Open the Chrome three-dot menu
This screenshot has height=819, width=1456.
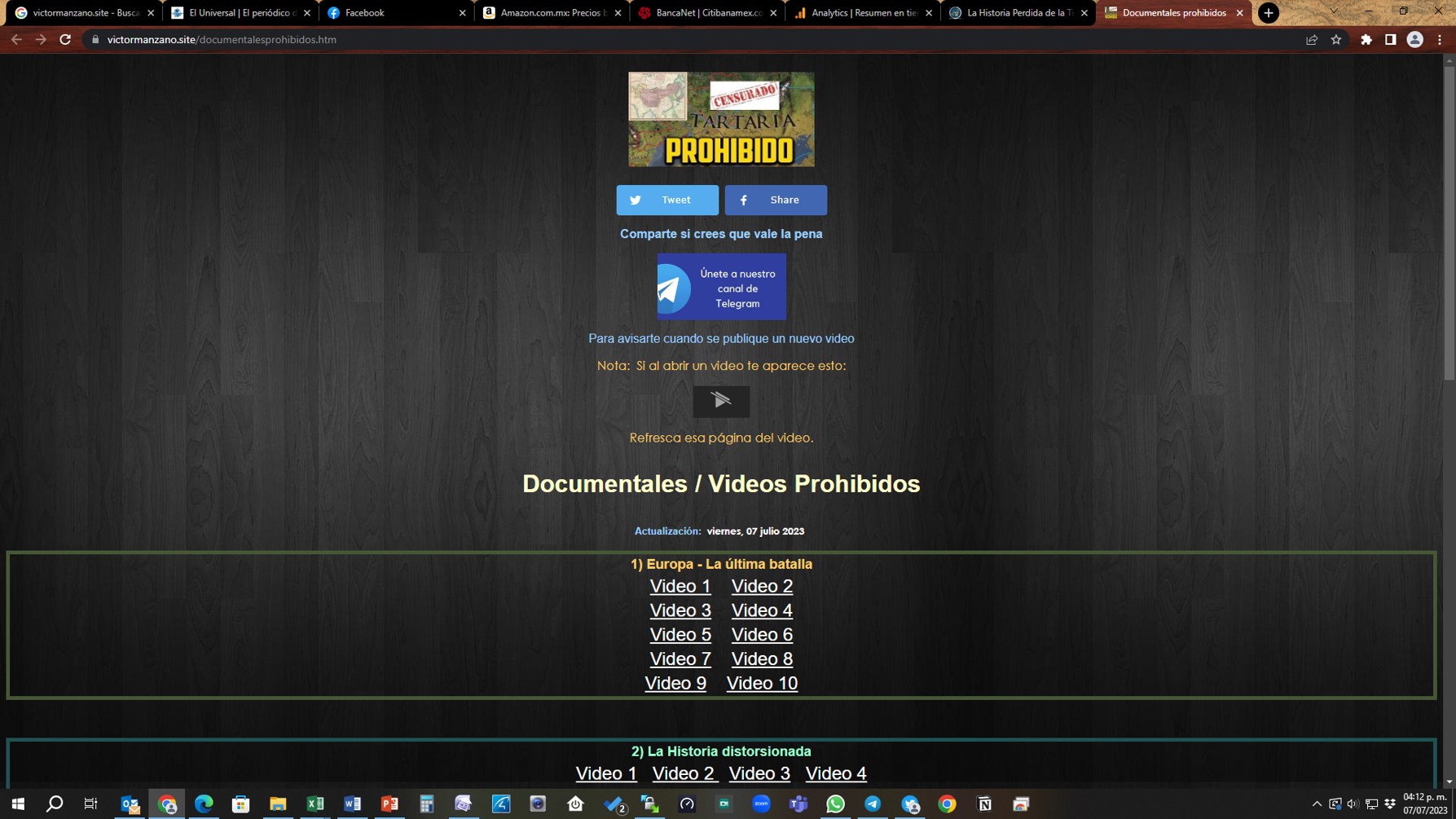pyautogui.click(x=1440, y=39)
